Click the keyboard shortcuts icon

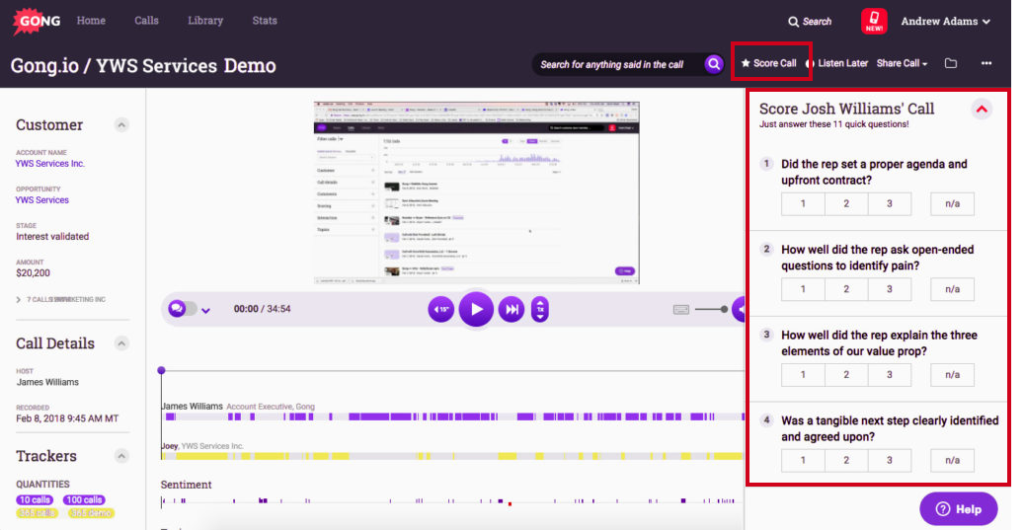click(680, 309)
